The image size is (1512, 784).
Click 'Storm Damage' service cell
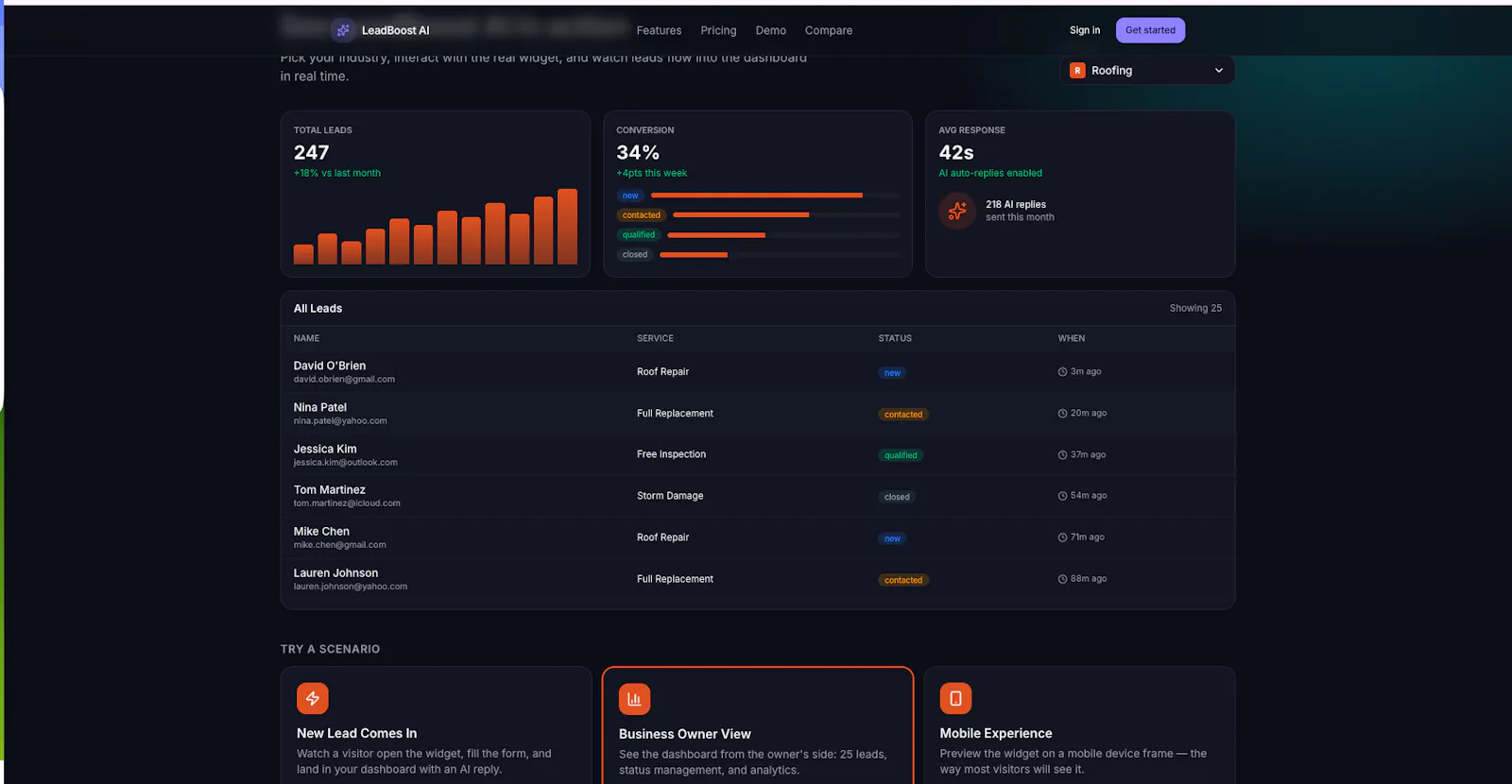coord(670,496)
